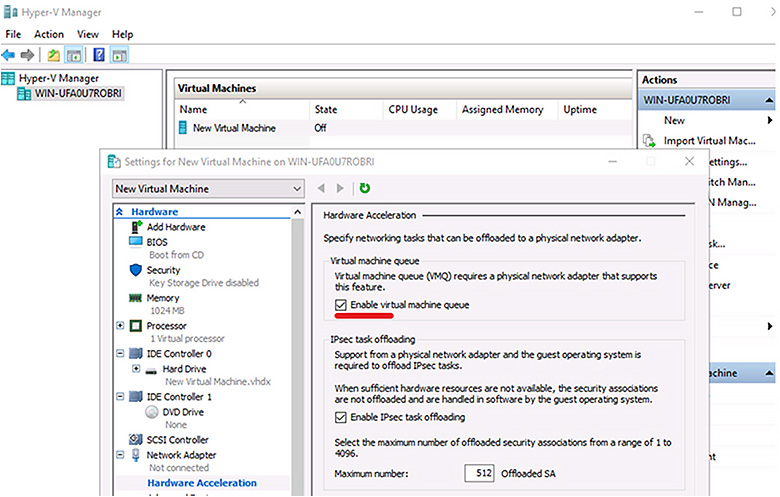Collapse the WIN-UFA0U7ROBRI actions section
The height and width of the screenshot is (497, 780).
pos(769,100)
